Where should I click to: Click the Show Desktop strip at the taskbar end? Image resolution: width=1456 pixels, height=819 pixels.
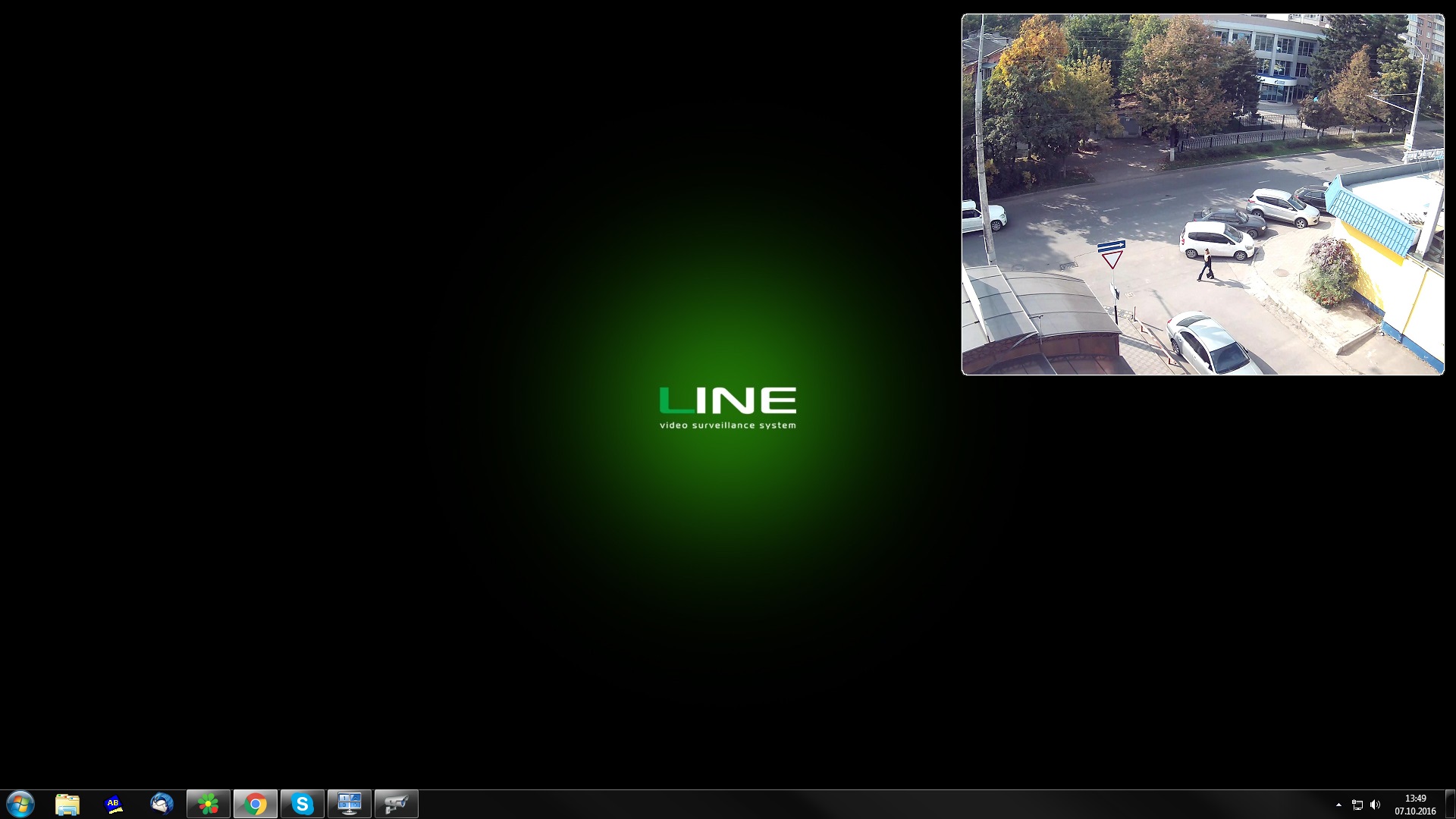click(1450, 804)
